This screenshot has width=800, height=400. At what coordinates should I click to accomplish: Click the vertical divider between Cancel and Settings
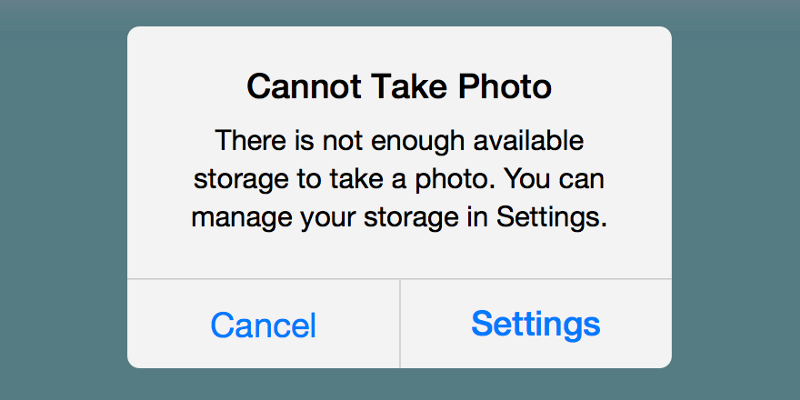(400, 323)
